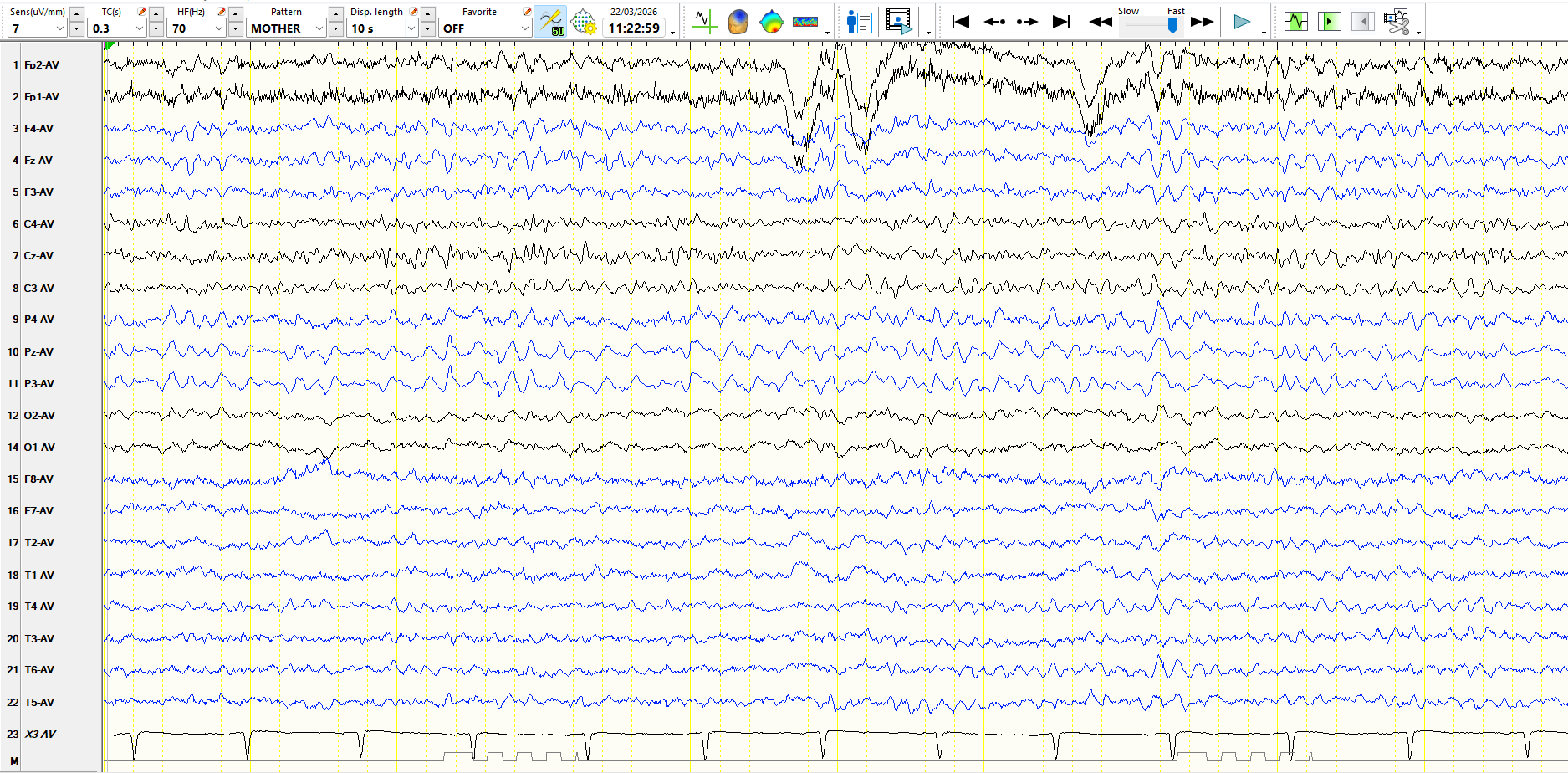The width and height of the screenshot is (1568, 773).
Task: Expand the spectrogram dropdown arrow
Action: click(827, 33)
